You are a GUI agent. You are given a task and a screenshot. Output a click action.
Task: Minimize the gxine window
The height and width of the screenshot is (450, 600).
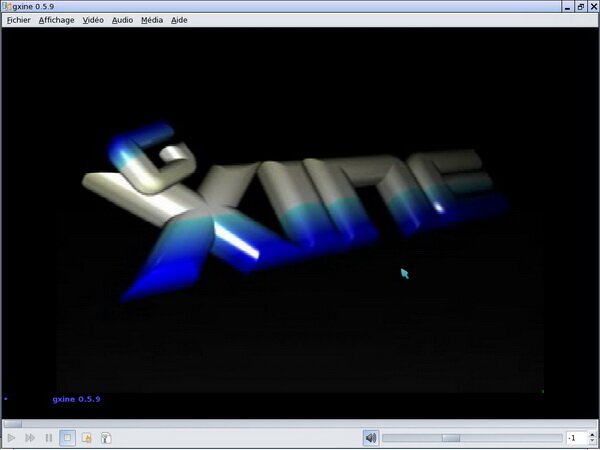pyautogui.click(x=568, y=7)
